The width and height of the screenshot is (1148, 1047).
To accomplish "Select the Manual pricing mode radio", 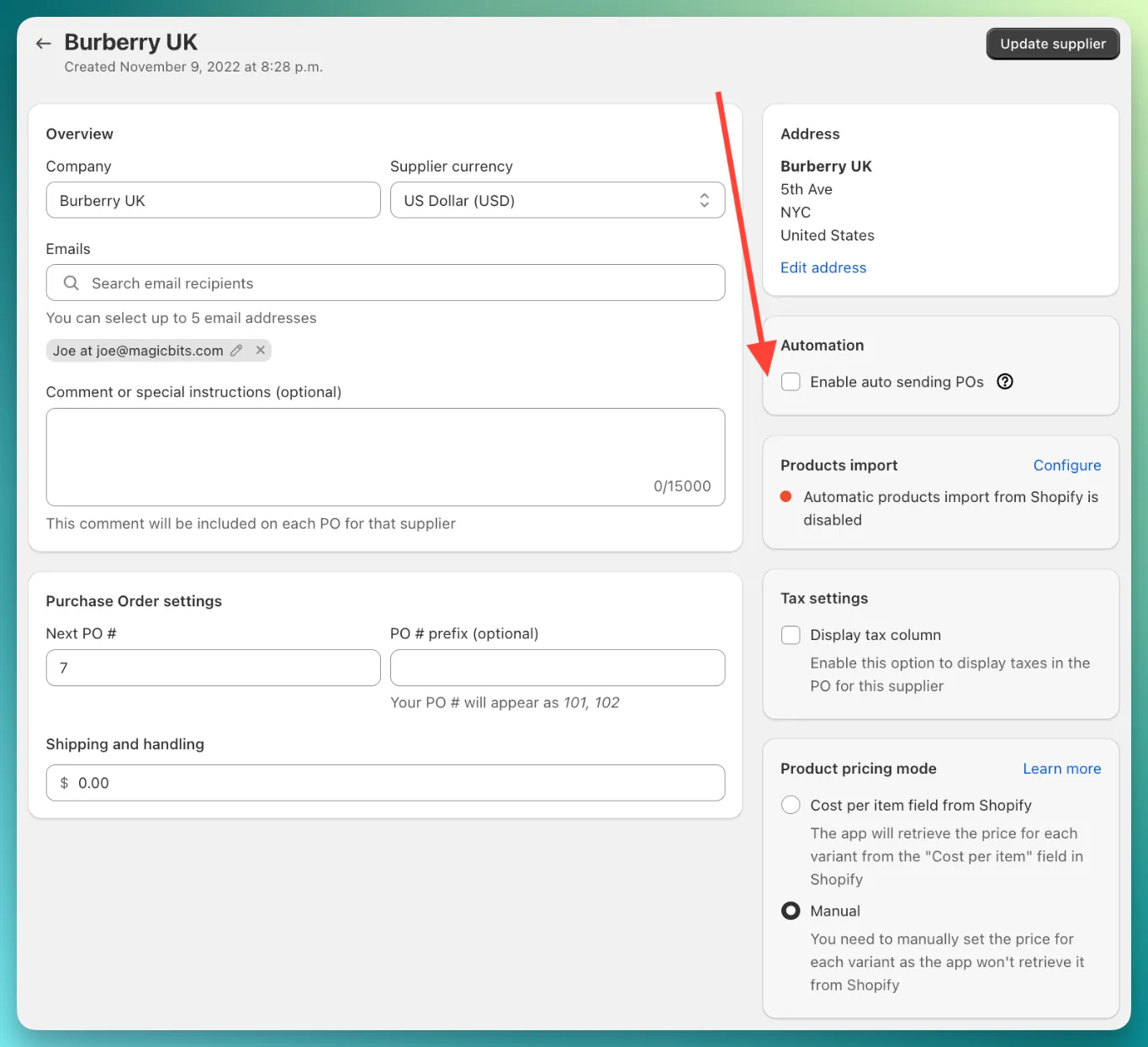I will [x=791, y=911].
